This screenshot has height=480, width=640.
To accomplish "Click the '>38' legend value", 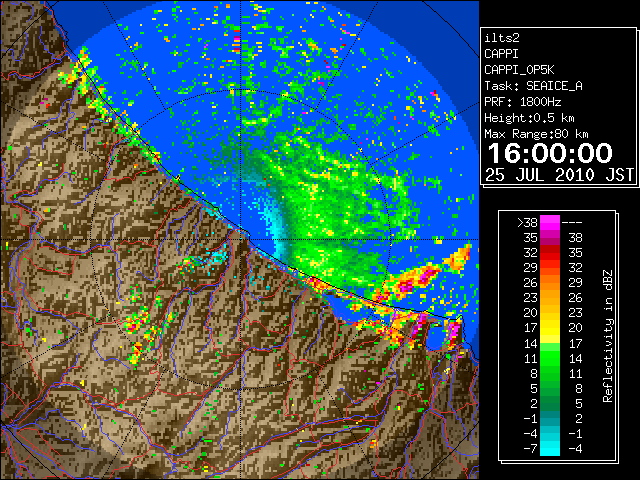I will click(527, 222).
